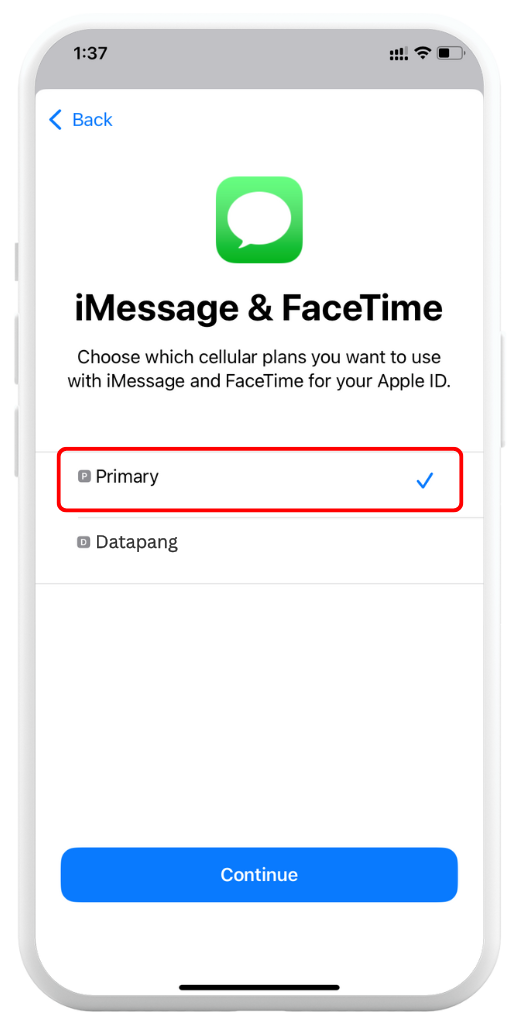This screenshot has width=520, height=1025.
Task: Select the Primary cellular plan row
Action: [260, 480]
